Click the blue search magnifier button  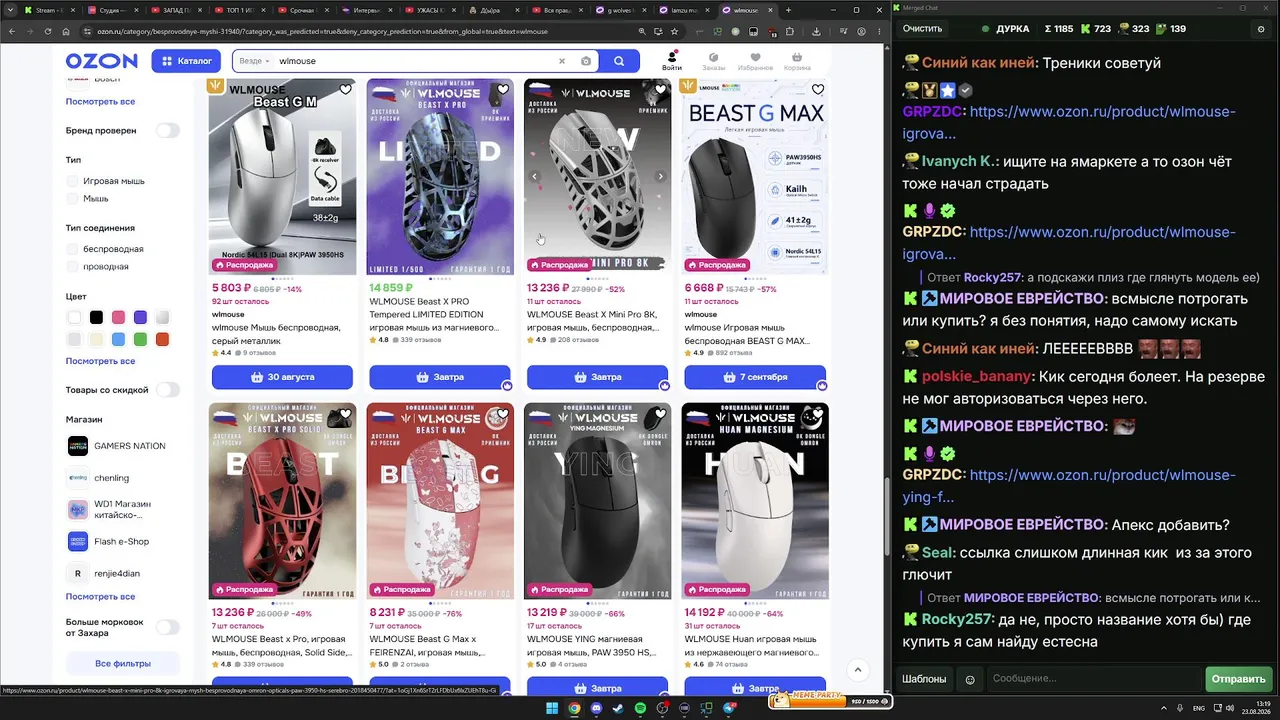[x=619, y=61]
